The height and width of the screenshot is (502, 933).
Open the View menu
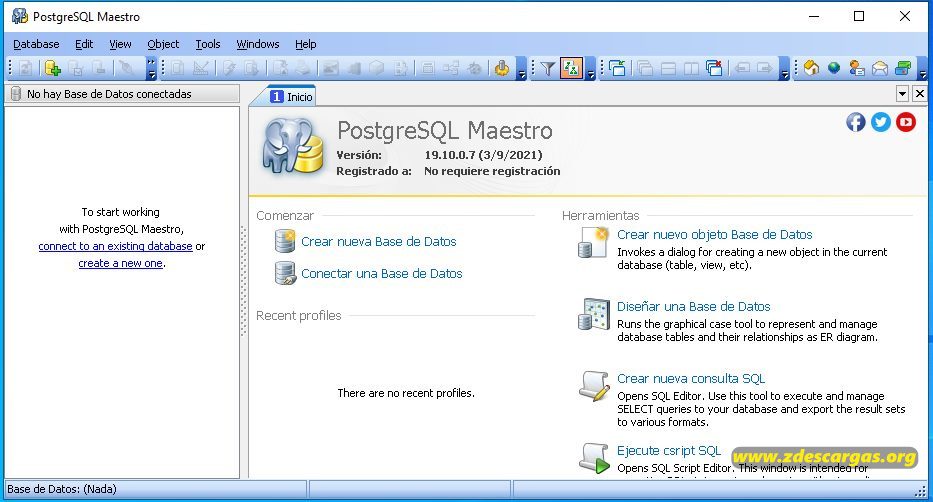tap(120, 44)
